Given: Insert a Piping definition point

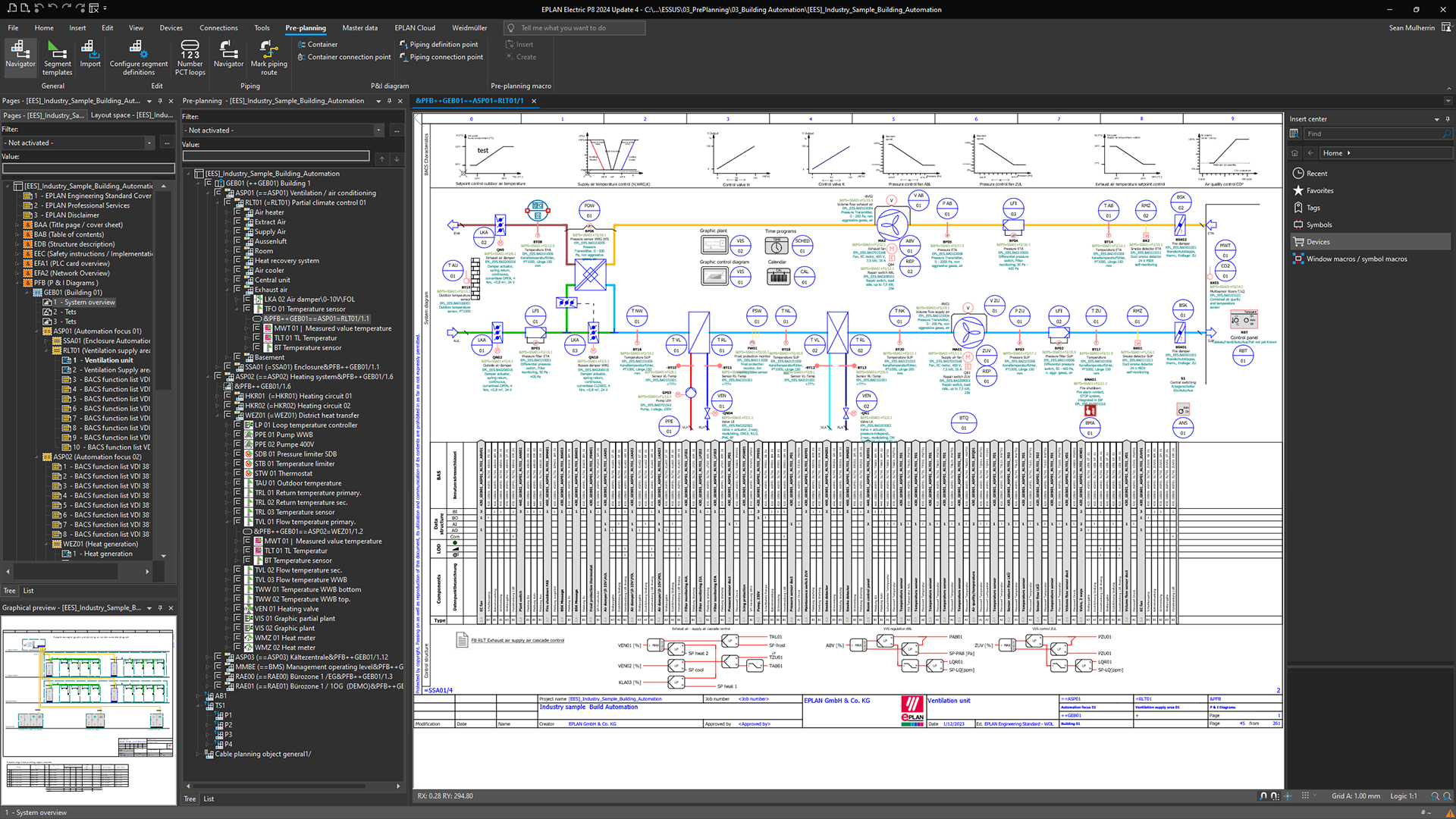Looking at the screenshot, I should coord(443,44).
